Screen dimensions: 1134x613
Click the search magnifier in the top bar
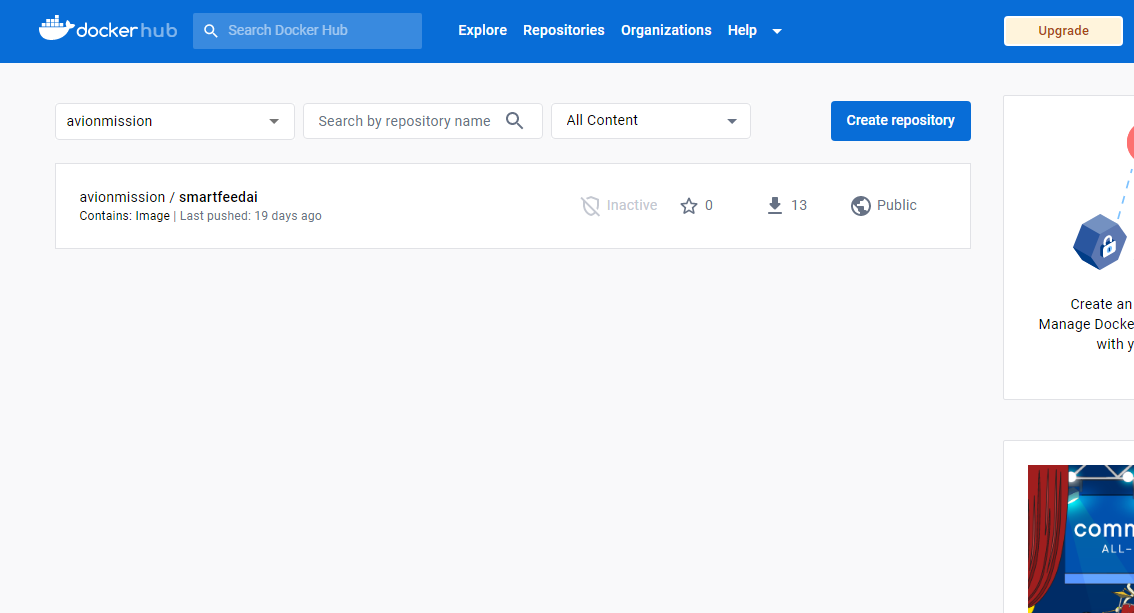pos(211,31)
